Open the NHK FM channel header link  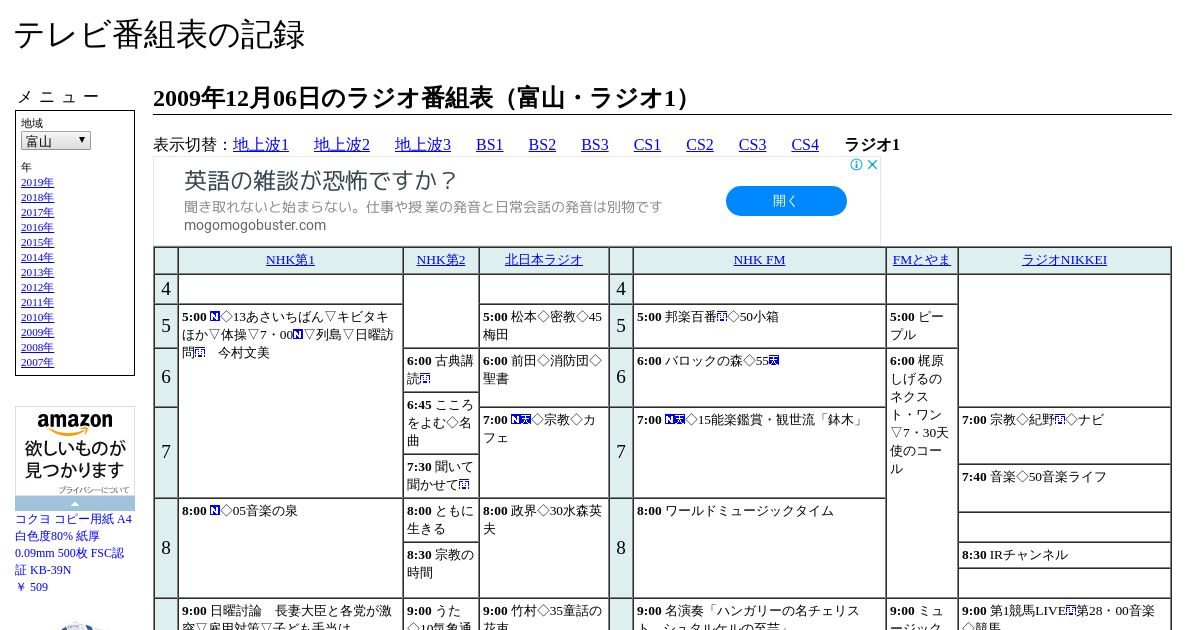tap(759, 260)
